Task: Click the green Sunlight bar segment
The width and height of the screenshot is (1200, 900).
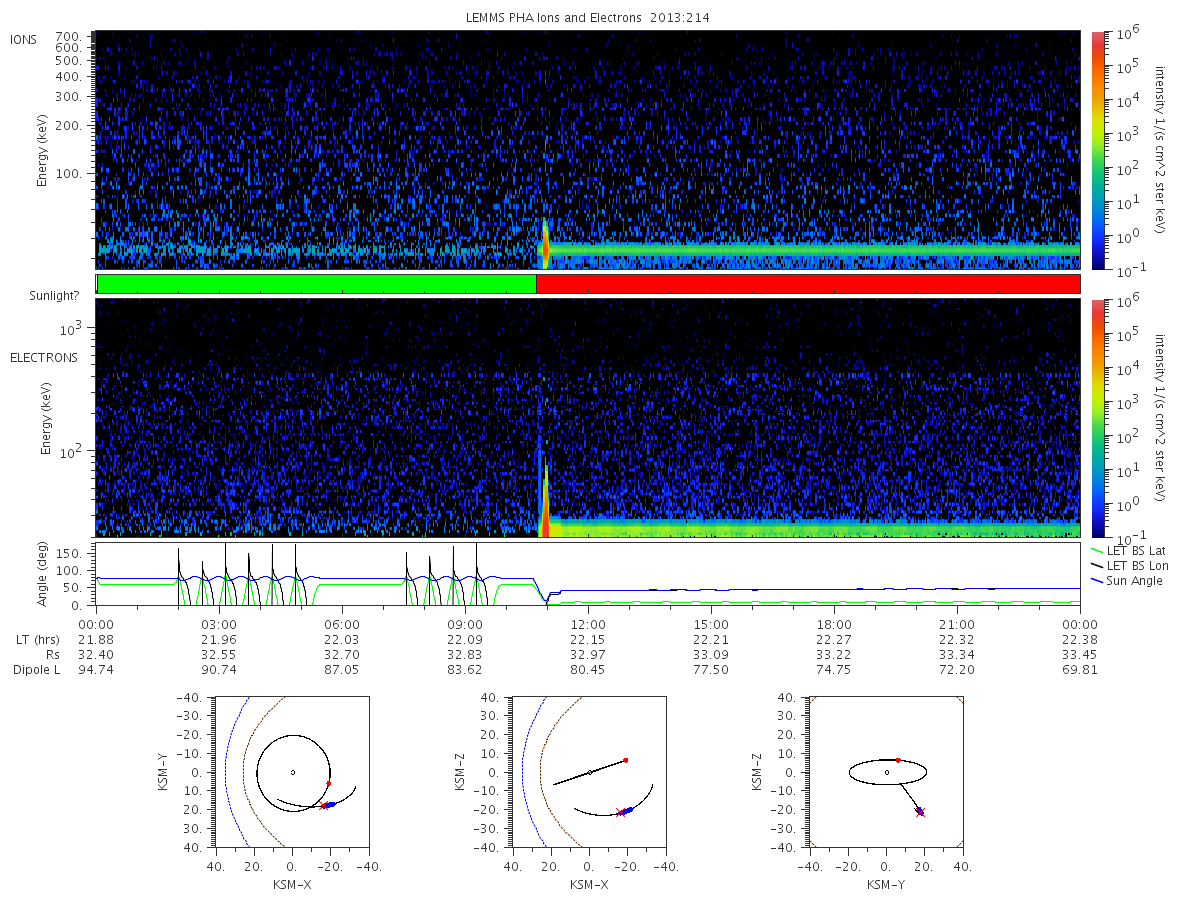Action: pyautogui.click(x=317, y=284)
